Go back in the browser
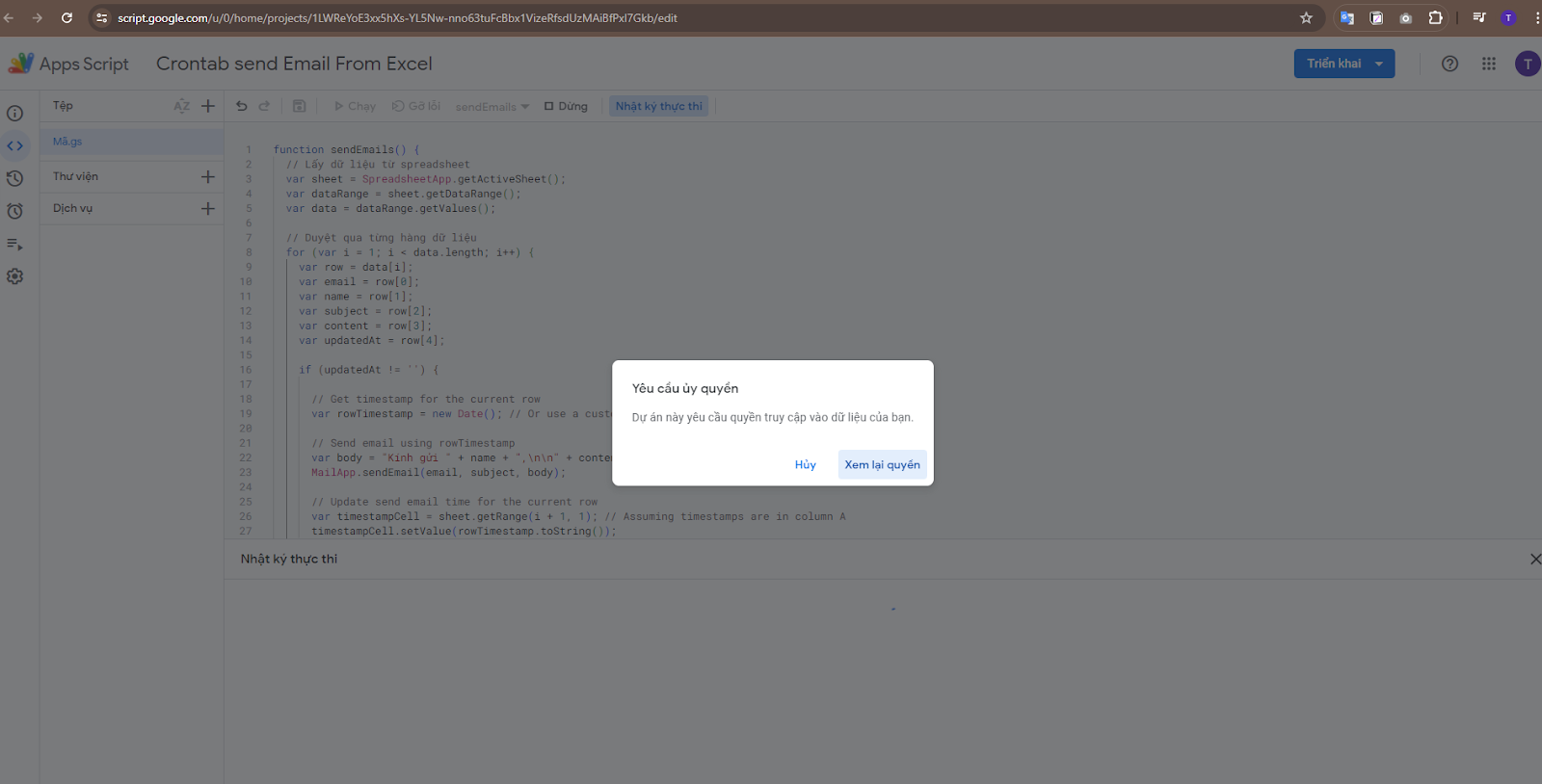The height and width of the screenshot is (784, 1542). (x=9, y=17)
